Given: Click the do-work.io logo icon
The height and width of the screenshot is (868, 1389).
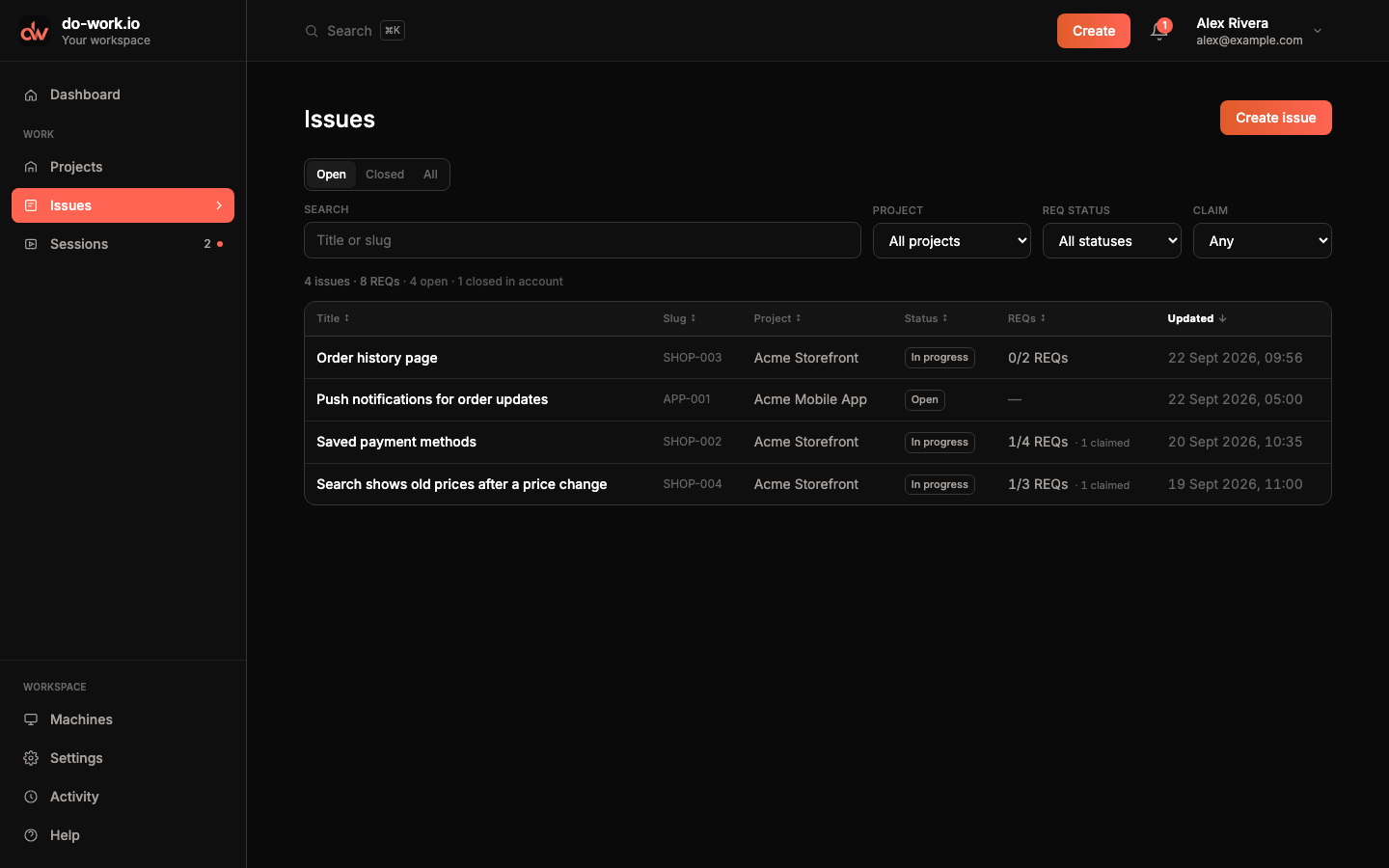Looking at the screenshot, I should coord(35,31).
